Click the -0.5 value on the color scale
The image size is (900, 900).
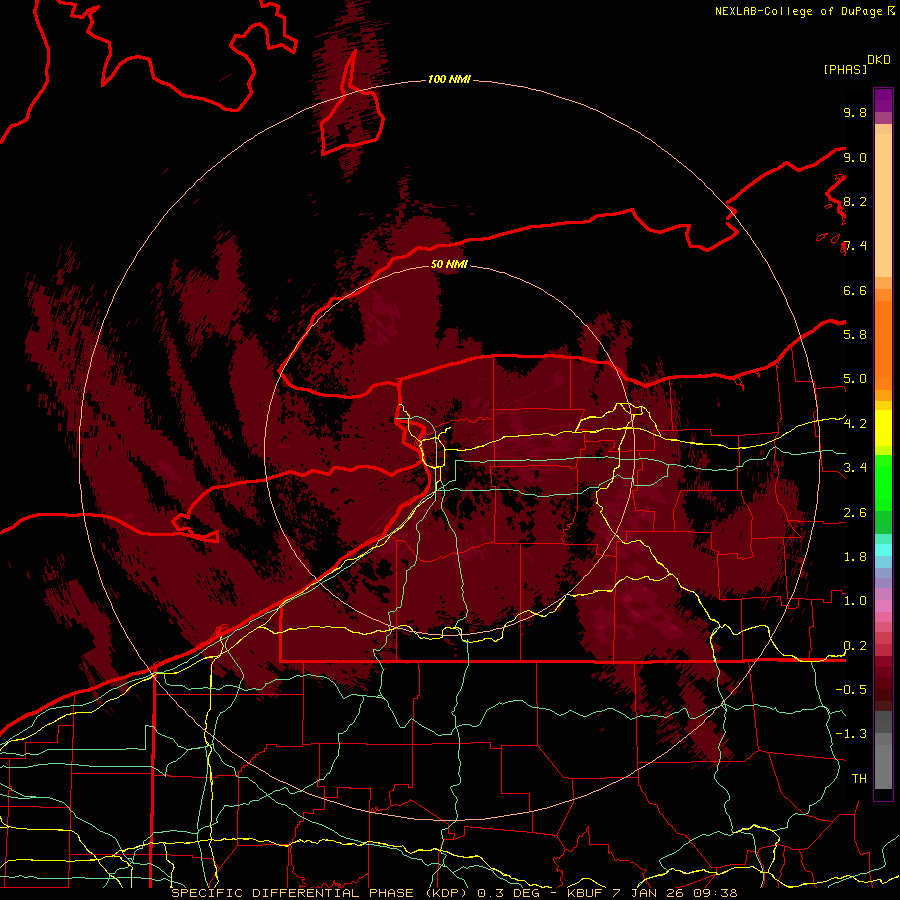851,690
